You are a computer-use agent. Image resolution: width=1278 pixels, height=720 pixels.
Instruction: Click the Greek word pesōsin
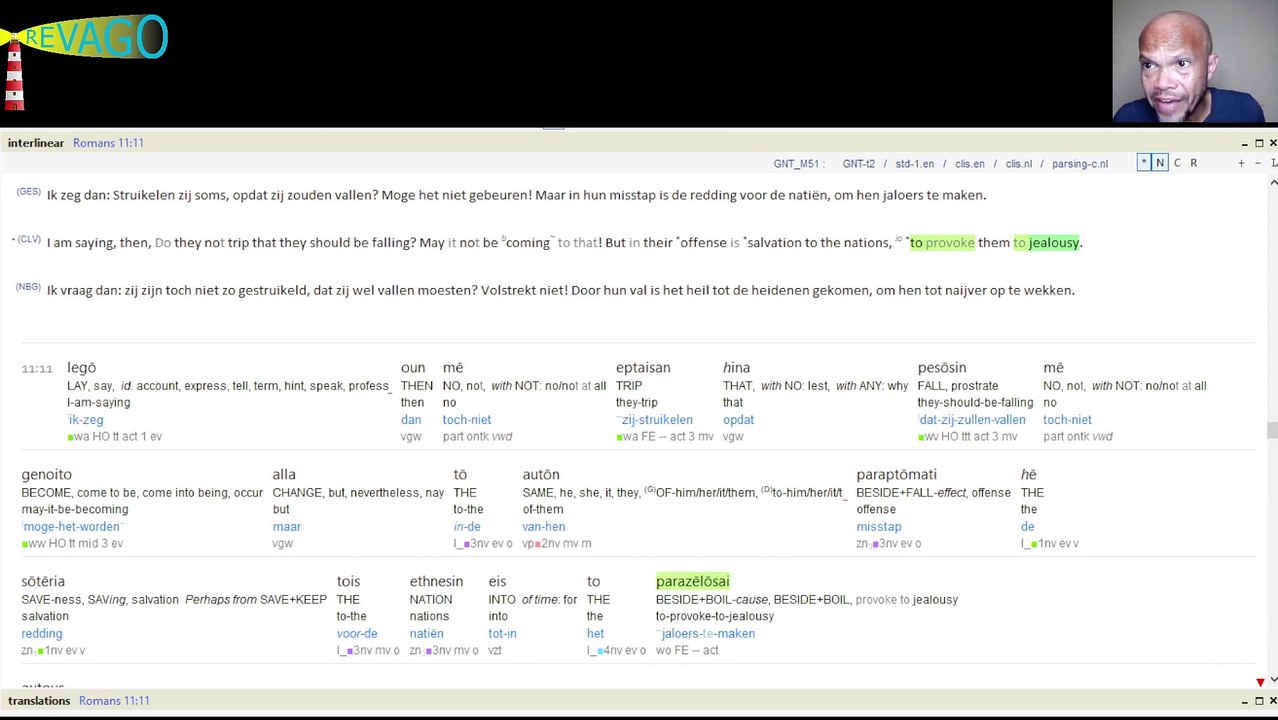[942, 368]
